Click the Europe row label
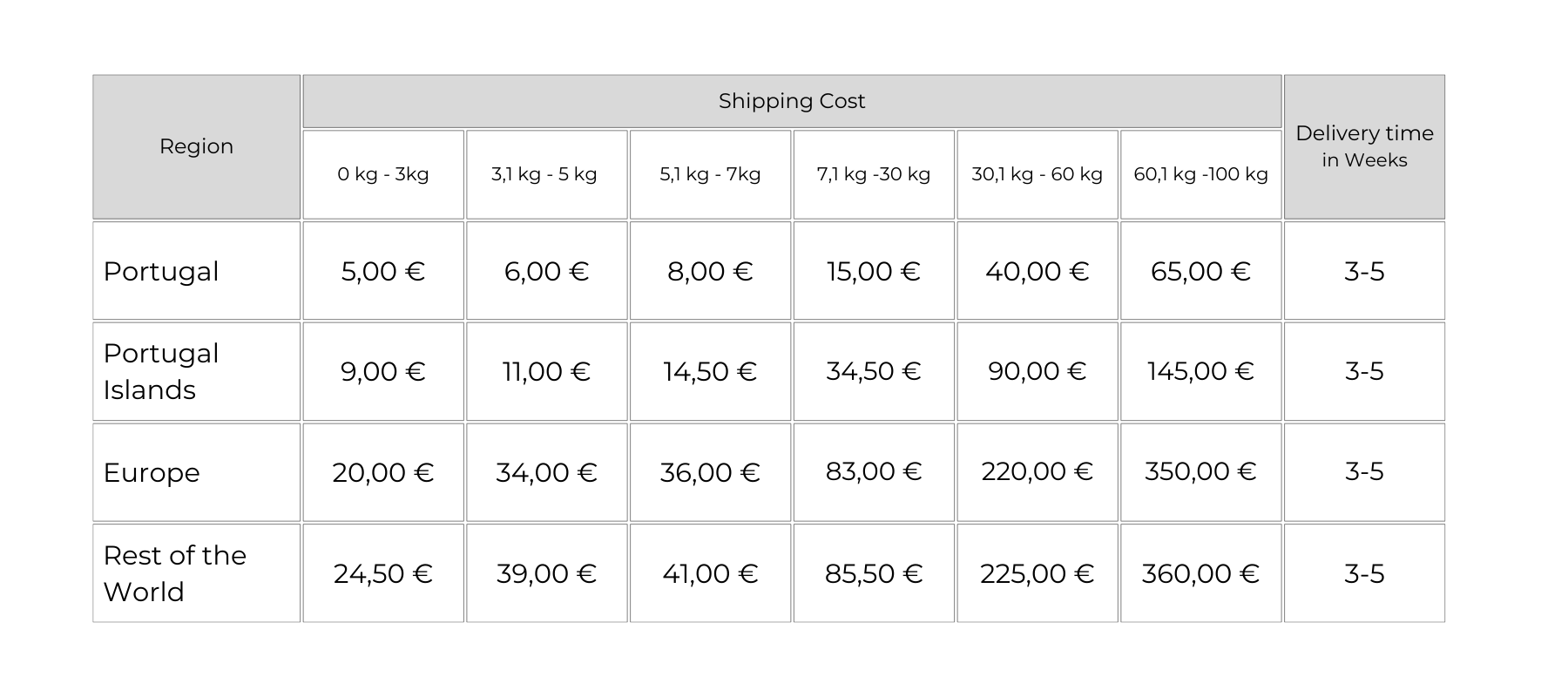Screen dimensions: 1568x697 [152, 472]
